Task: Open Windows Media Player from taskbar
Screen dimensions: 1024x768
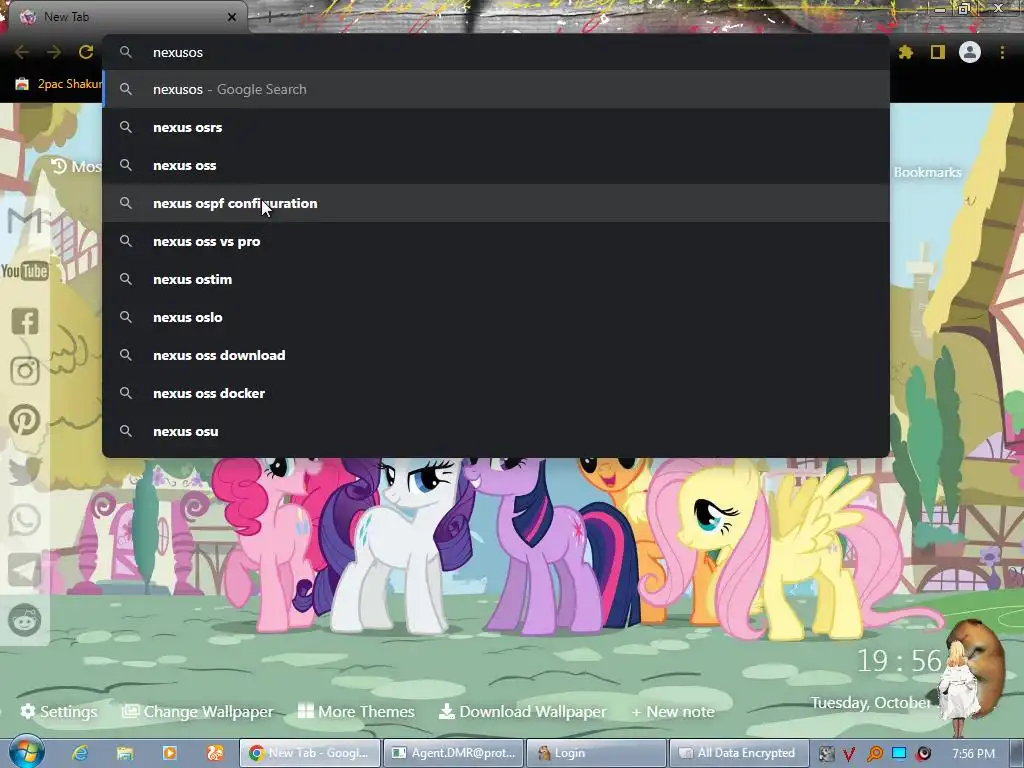Action: [x=170, y=753]
